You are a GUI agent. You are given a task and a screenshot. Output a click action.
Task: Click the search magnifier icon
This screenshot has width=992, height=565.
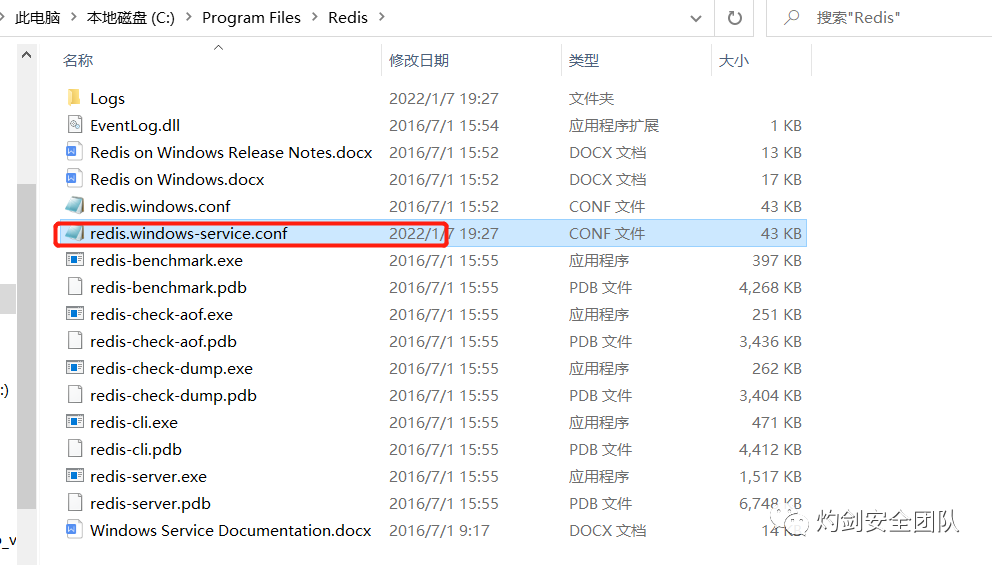(x=791, y=18)
